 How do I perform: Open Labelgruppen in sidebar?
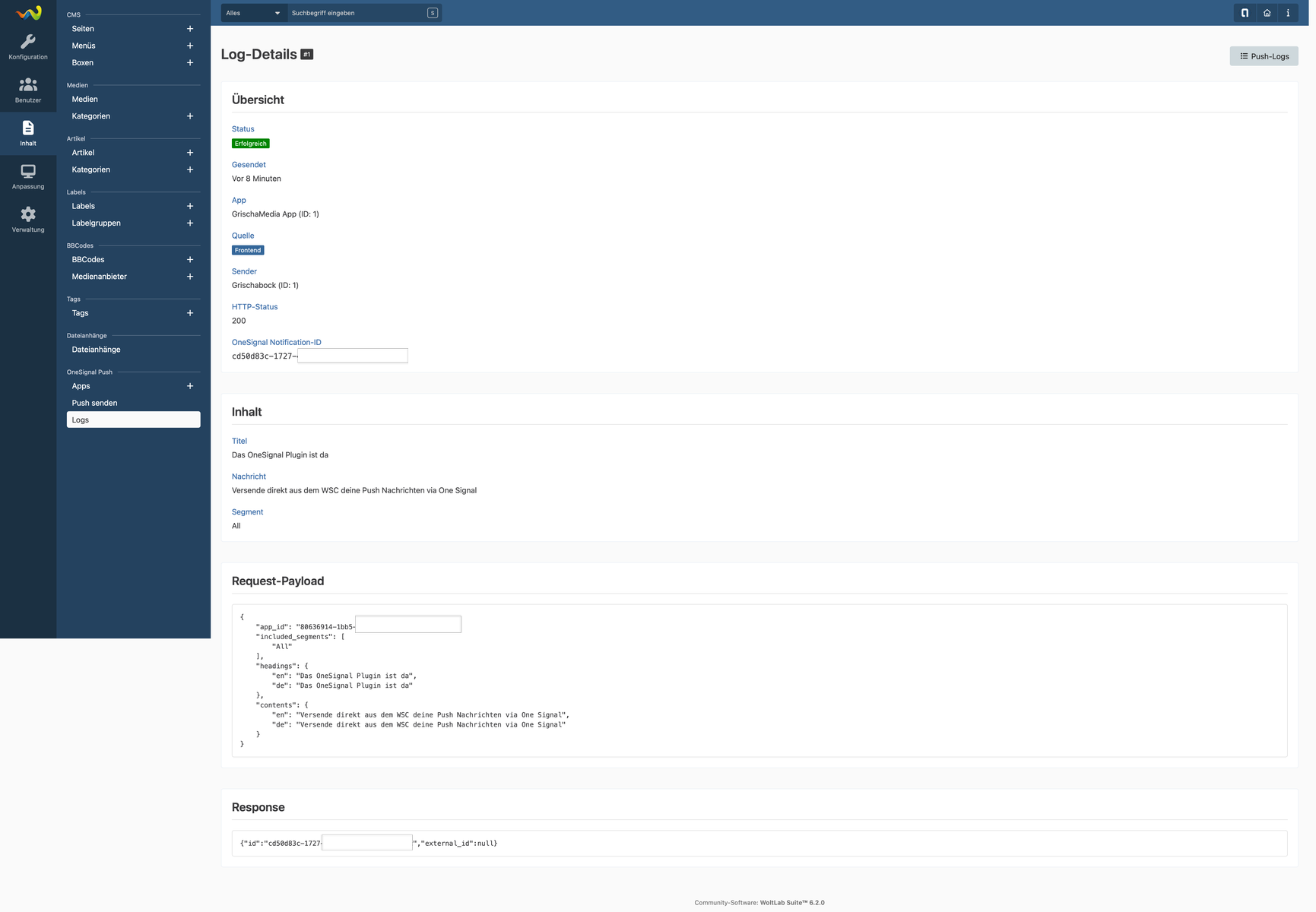click(96, 223)
